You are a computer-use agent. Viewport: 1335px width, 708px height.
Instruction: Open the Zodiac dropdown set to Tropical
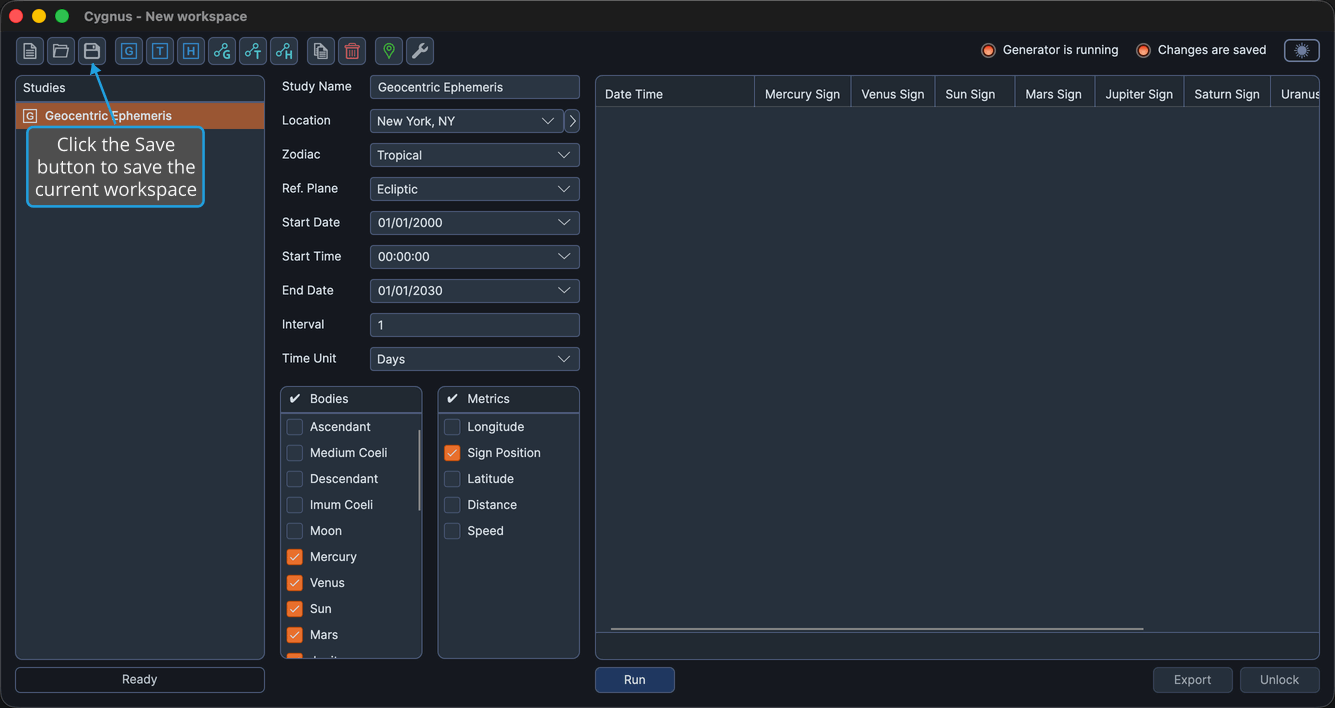coord(475,155)
